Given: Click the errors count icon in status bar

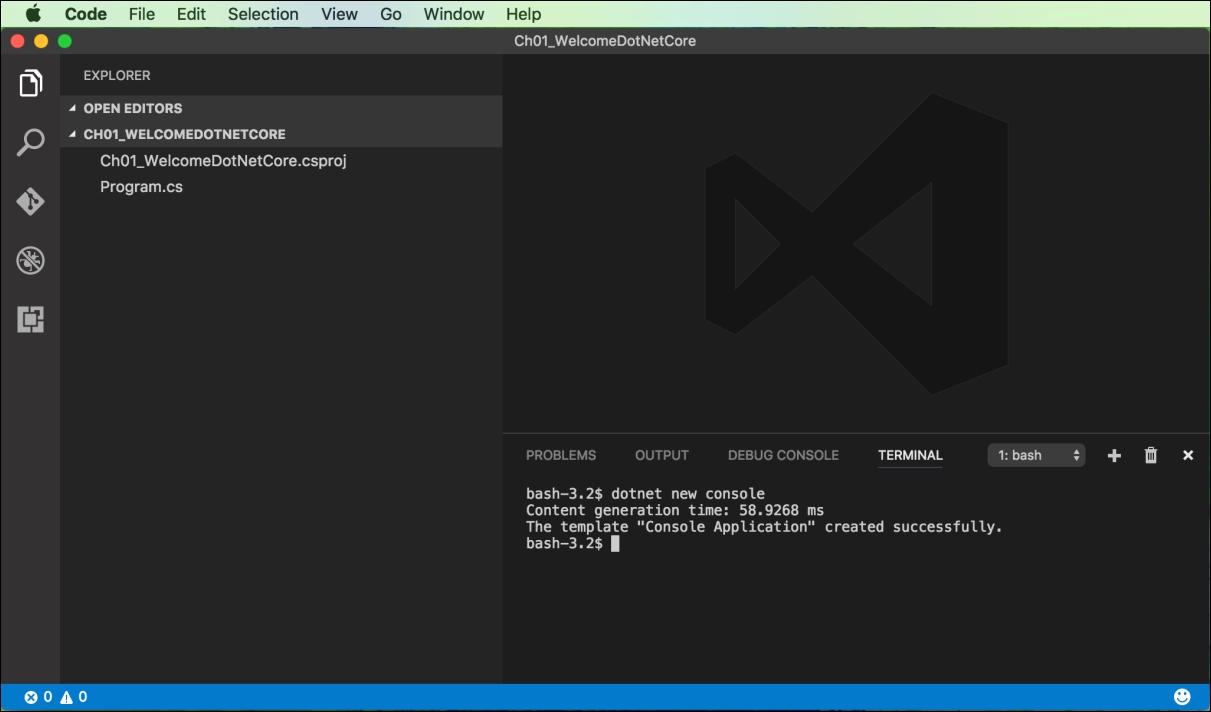Looking at the screenshot, I should click(38, 697).
